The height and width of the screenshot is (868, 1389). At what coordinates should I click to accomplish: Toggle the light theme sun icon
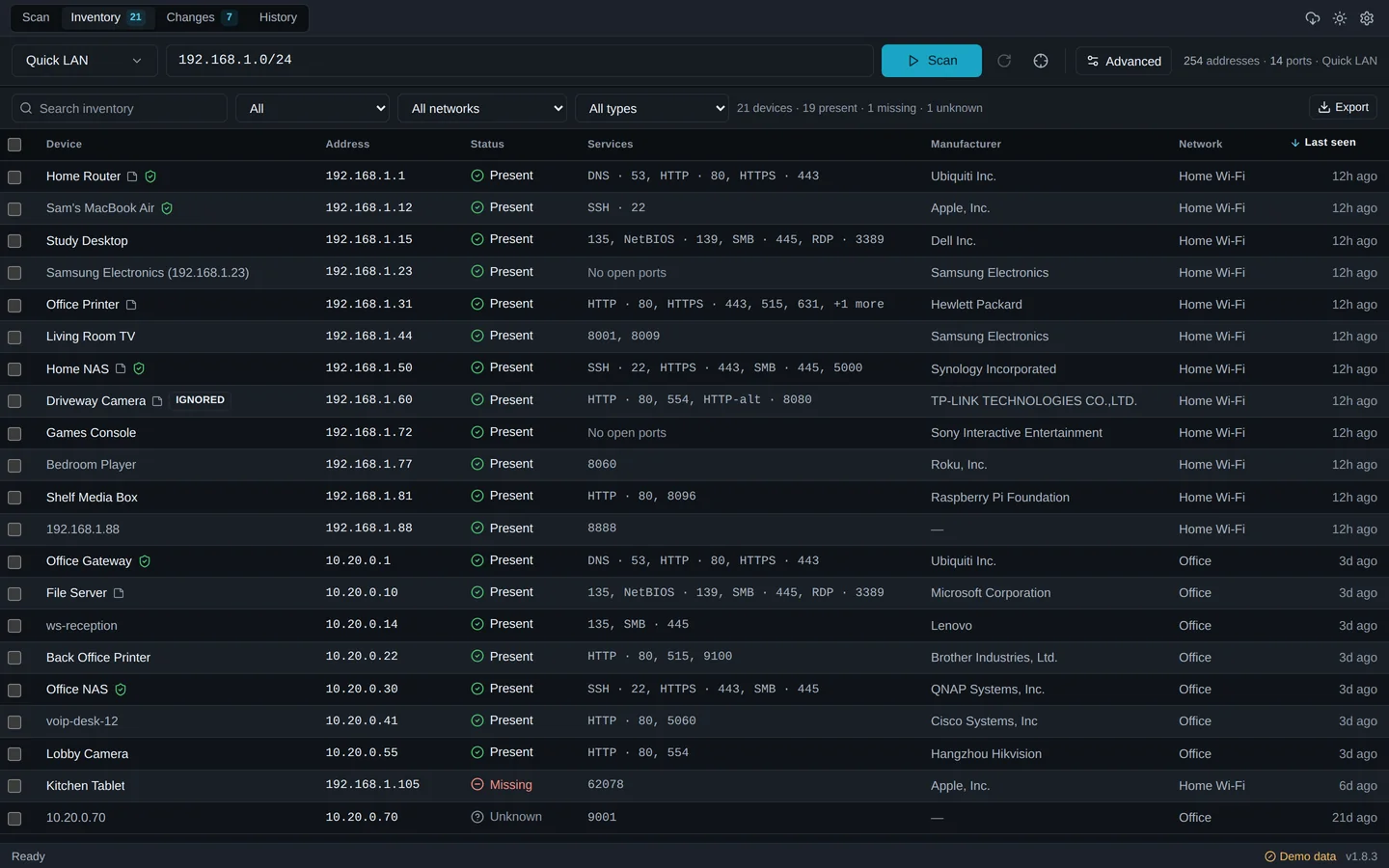point(1340,18)
